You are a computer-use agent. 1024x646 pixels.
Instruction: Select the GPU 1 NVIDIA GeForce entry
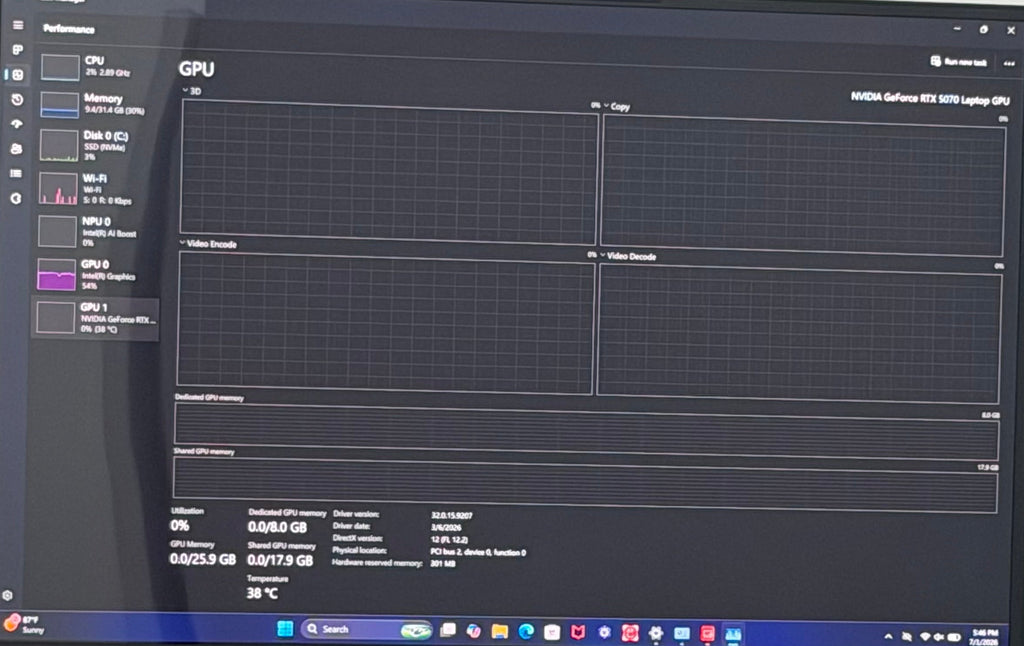[95, 318]
